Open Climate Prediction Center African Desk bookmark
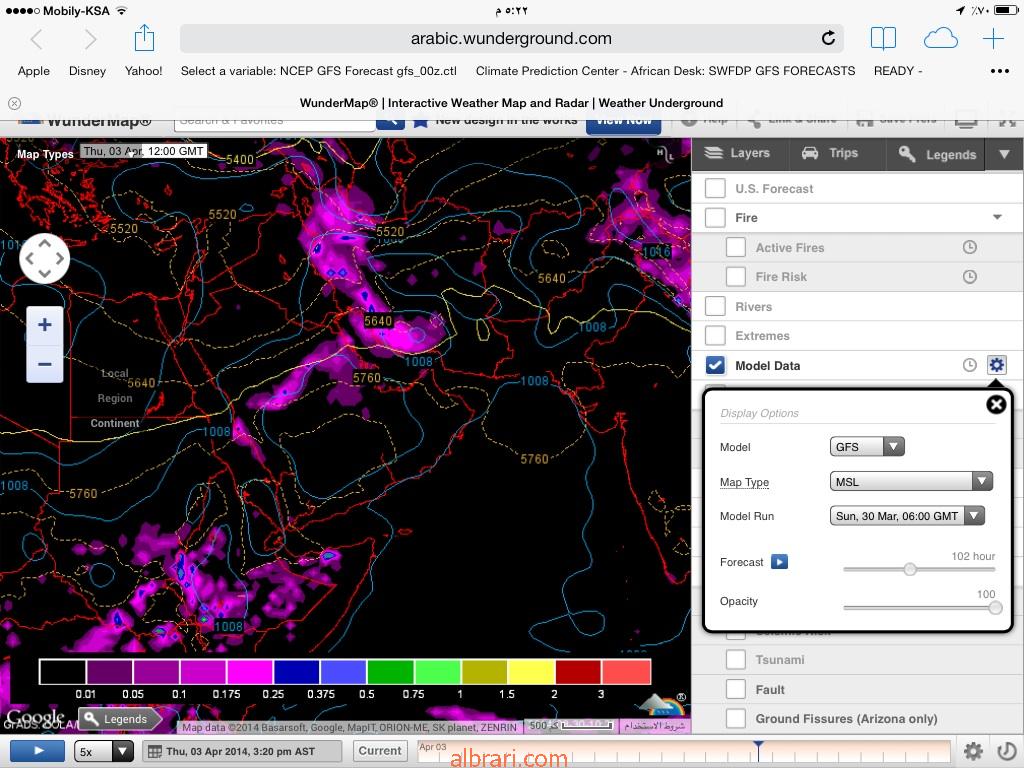Screen dimensions: 1024x768 [x=665, y=71]
